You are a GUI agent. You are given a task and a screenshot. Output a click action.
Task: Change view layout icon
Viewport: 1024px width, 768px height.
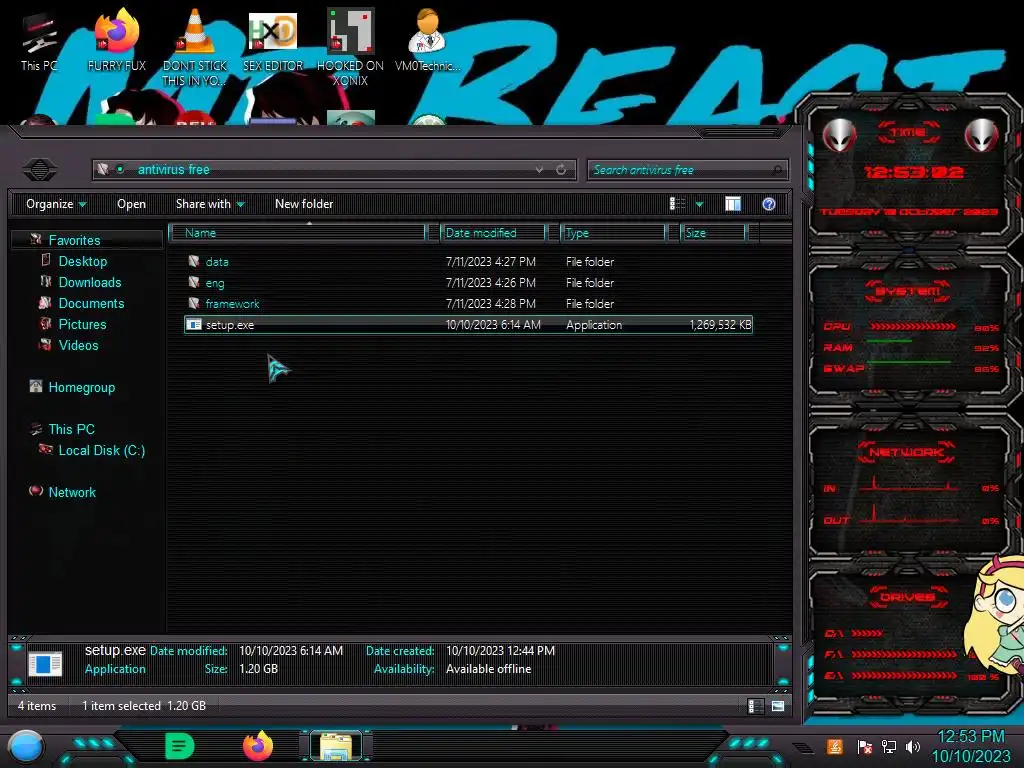point(677,204)
